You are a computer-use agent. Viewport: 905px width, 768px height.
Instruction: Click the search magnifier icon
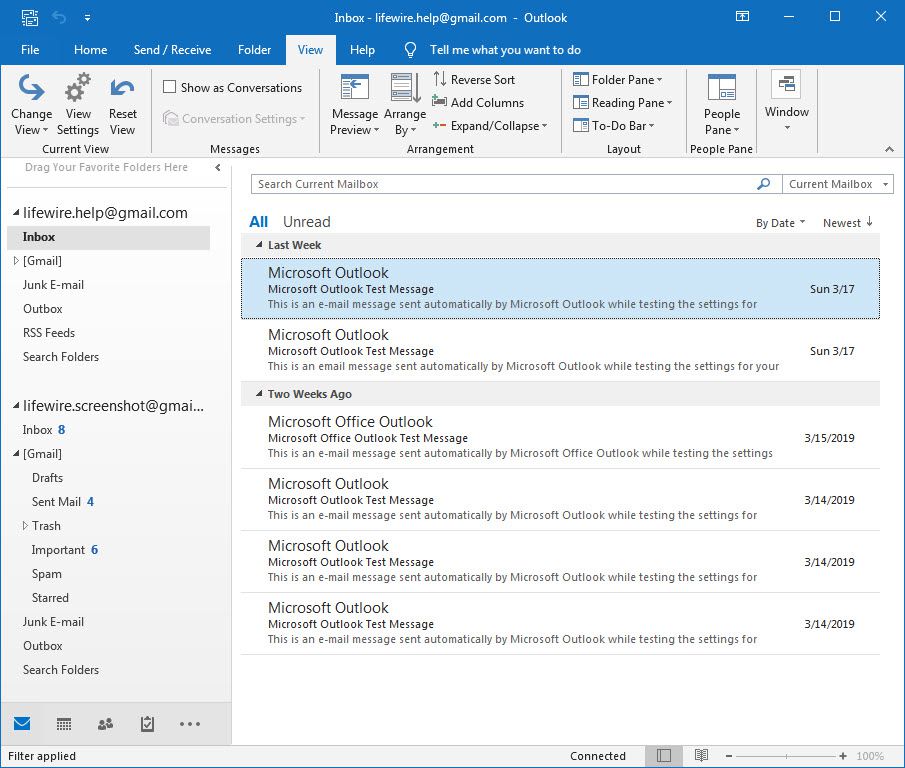pos(764,184)
